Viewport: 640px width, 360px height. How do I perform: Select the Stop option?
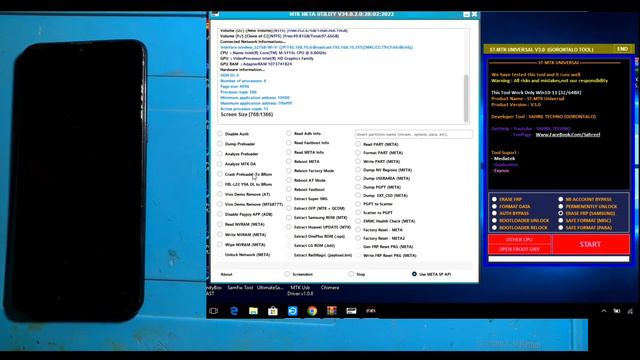click(357, 274)
